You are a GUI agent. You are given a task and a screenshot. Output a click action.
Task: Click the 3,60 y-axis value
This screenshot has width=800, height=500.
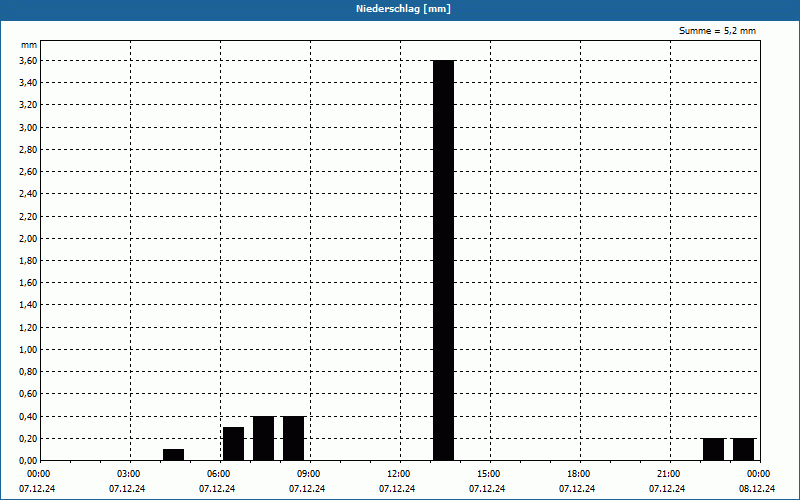(x=28, y=61)
